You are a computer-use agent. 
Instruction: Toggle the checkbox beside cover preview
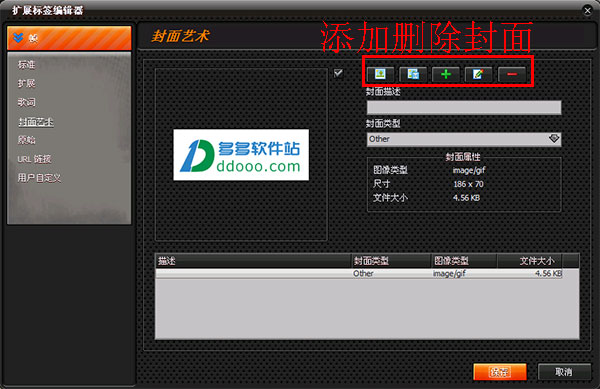(x=338, y=73)
